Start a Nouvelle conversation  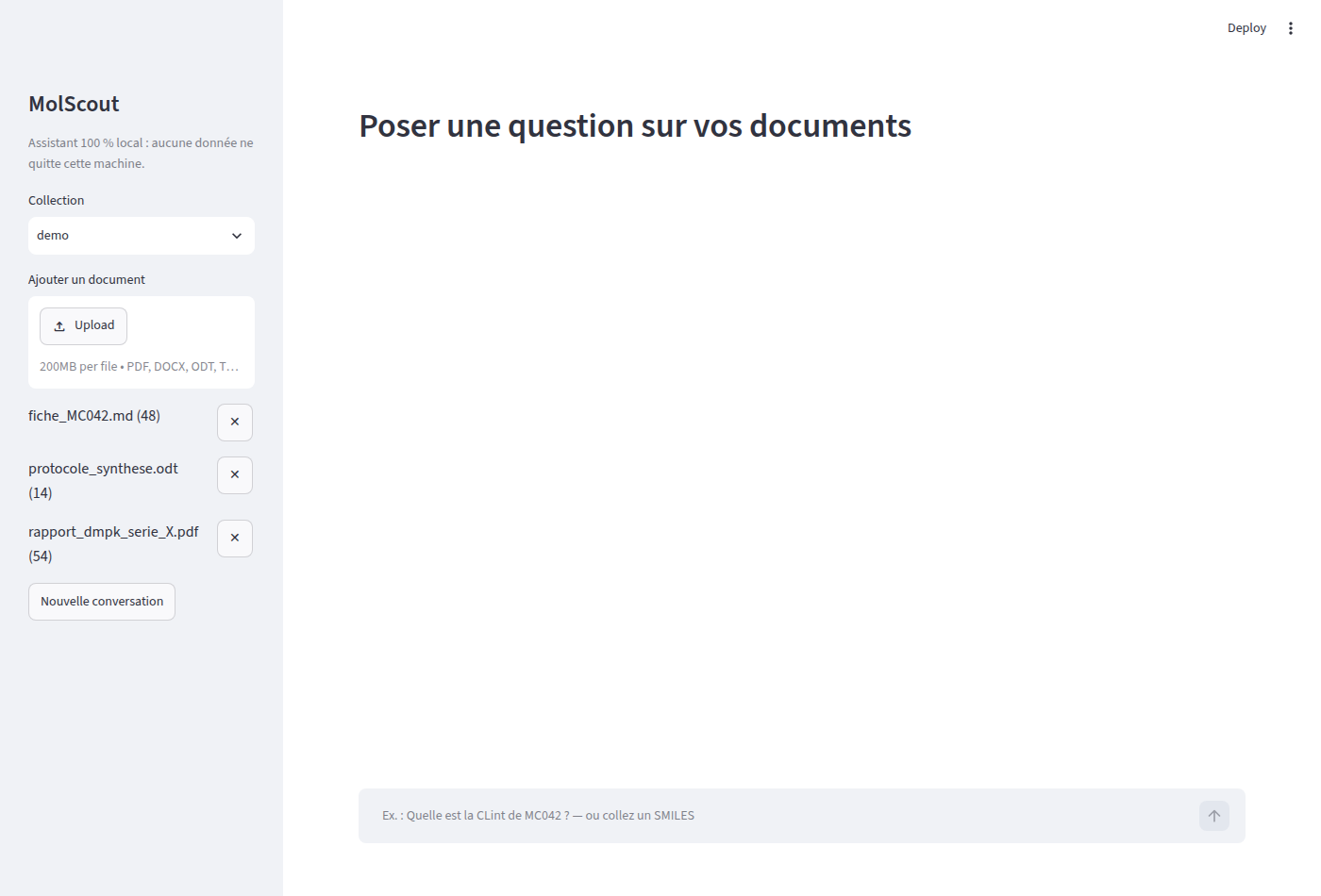tap(102, 602)
